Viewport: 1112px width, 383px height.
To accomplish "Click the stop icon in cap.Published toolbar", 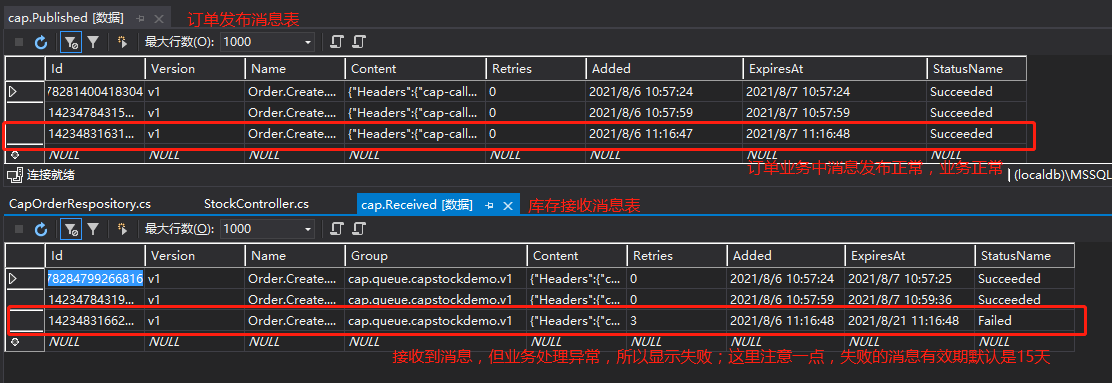I will pos(19,42).
